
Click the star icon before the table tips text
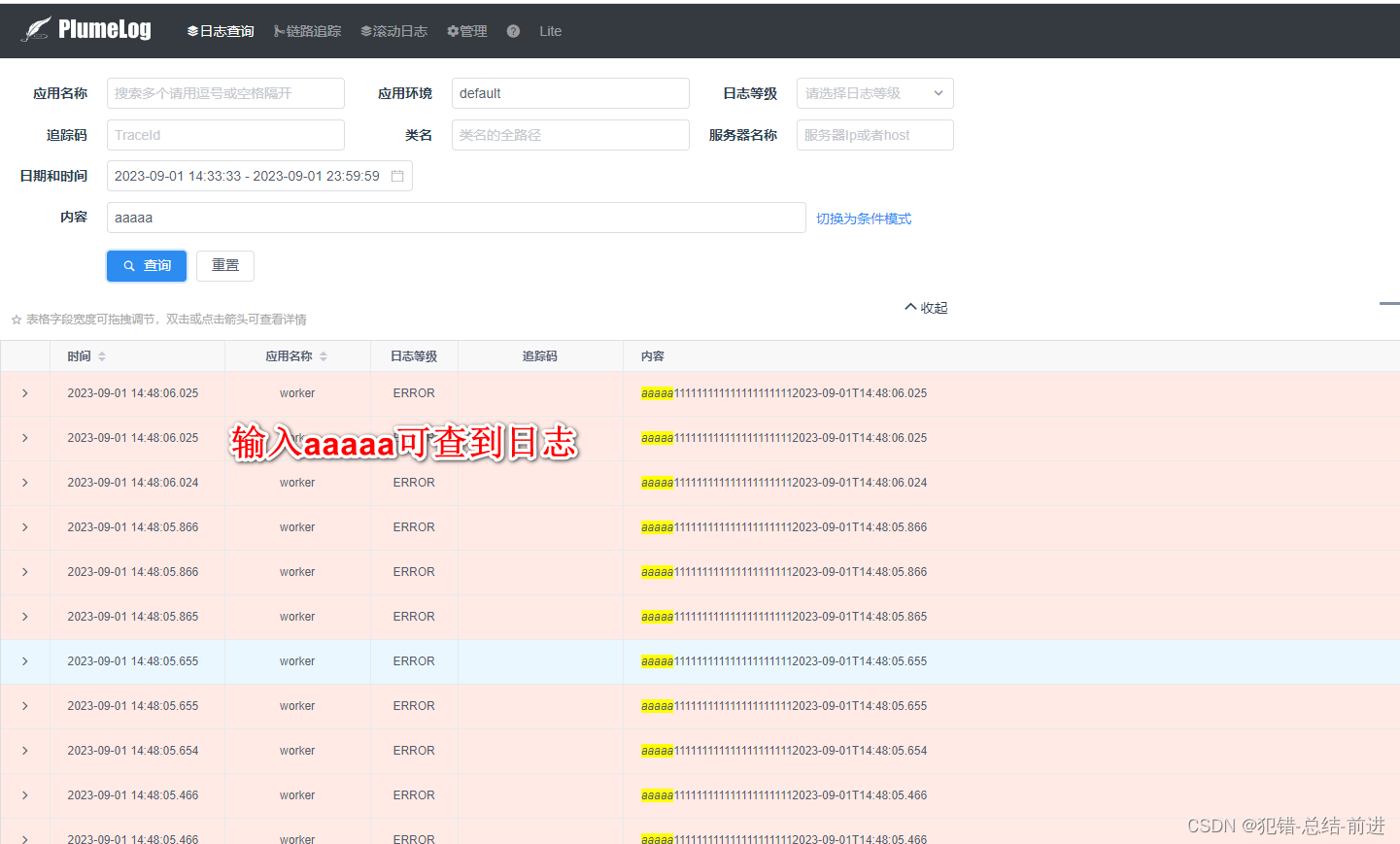coord(16,319)
